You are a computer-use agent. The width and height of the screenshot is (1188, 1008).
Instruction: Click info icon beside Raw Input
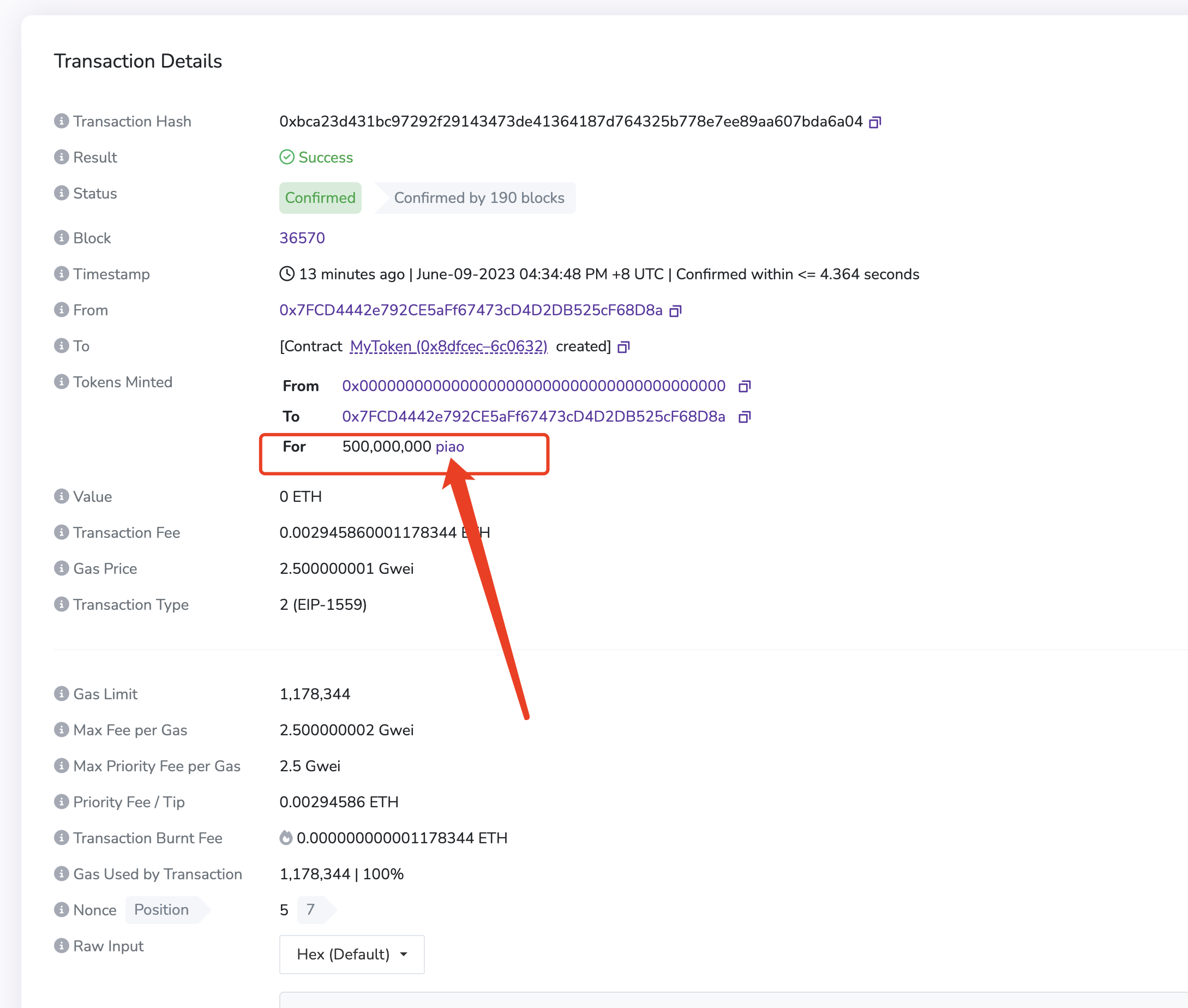61,946
